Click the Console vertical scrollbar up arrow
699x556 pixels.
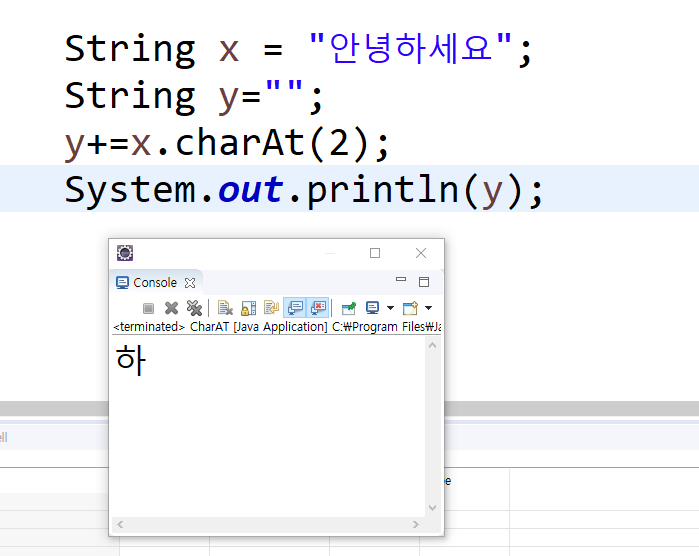point(432,346)
